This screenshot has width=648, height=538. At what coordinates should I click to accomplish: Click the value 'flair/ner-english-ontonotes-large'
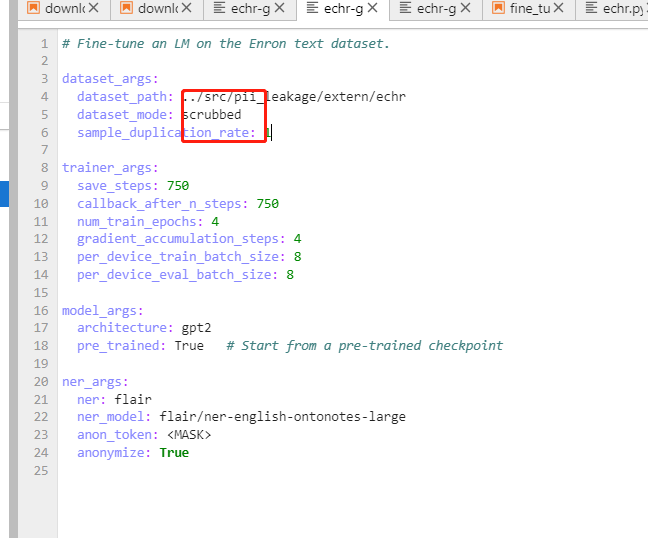click(282, 417)
